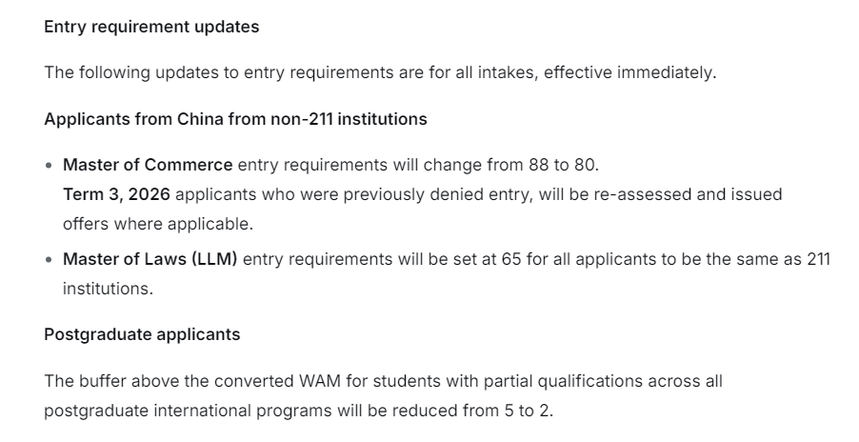Click the bullet before Master of Commerce
859x442 pixels.
point(49,165)
